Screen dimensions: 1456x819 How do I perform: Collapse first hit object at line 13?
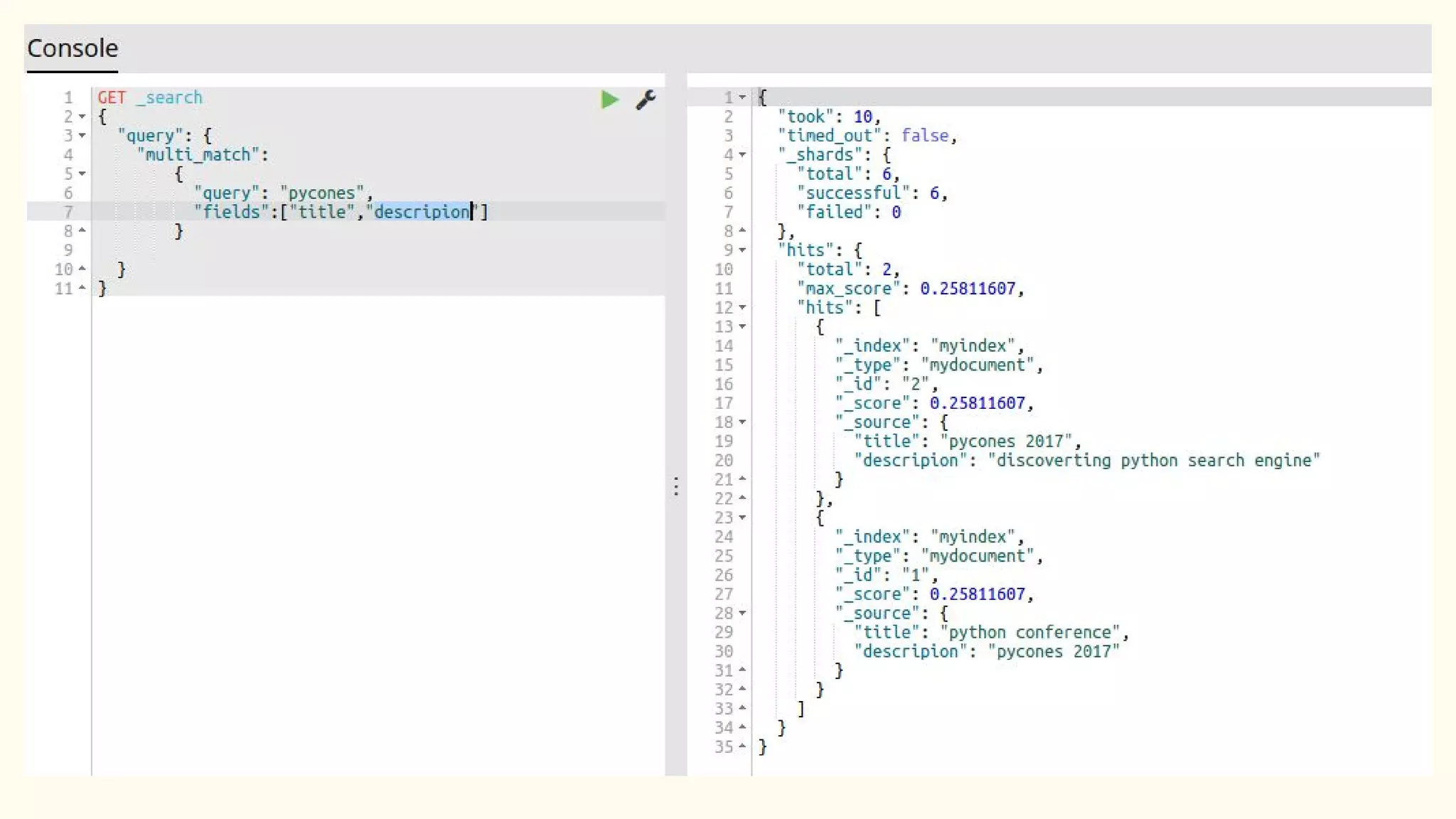pos(742,327)
